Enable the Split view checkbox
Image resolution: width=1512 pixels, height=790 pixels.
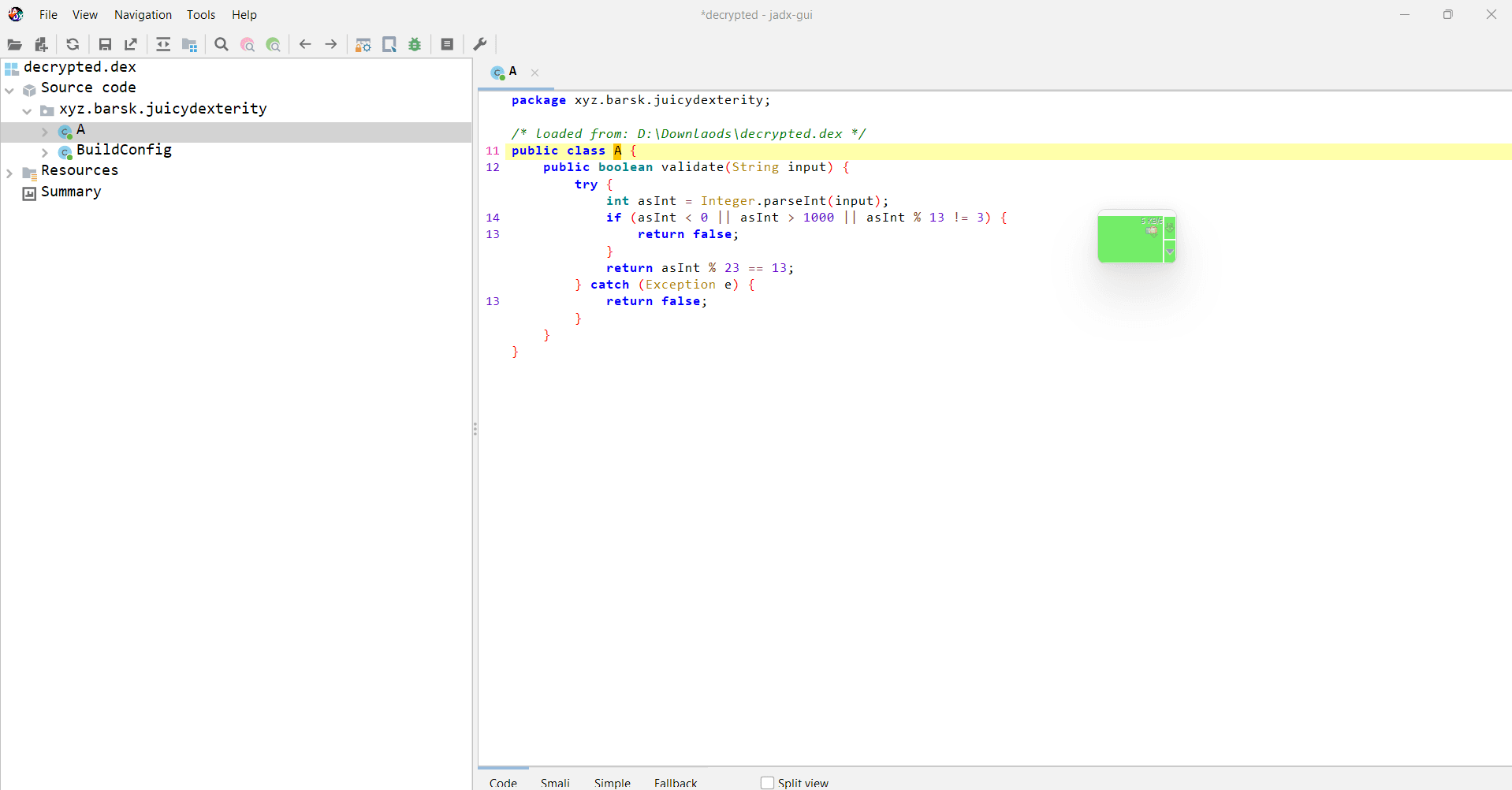click(x=767, y=783)
